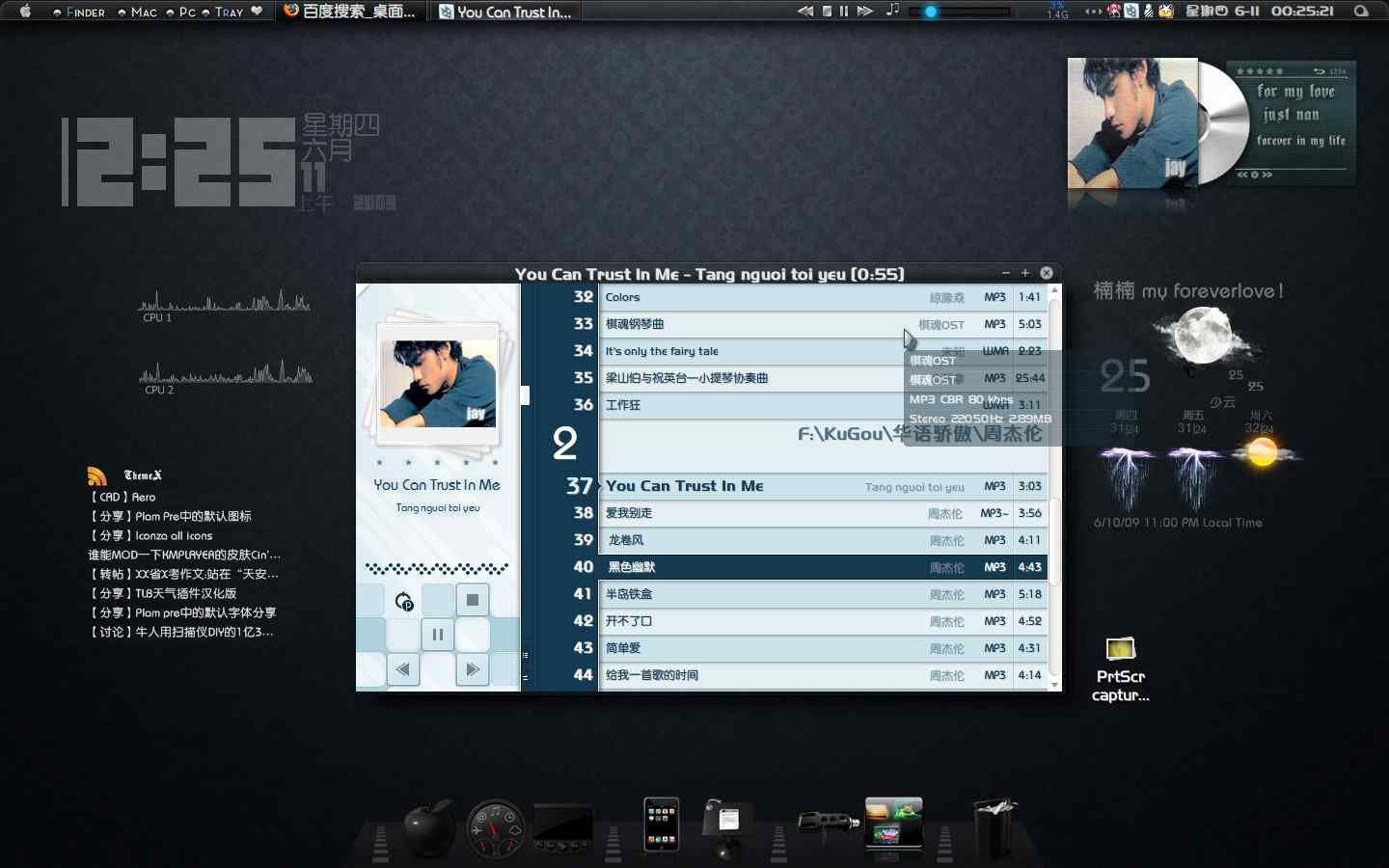Click top bar rewind control
Viewport: 1389px width, 868px height.
[805, 12]
